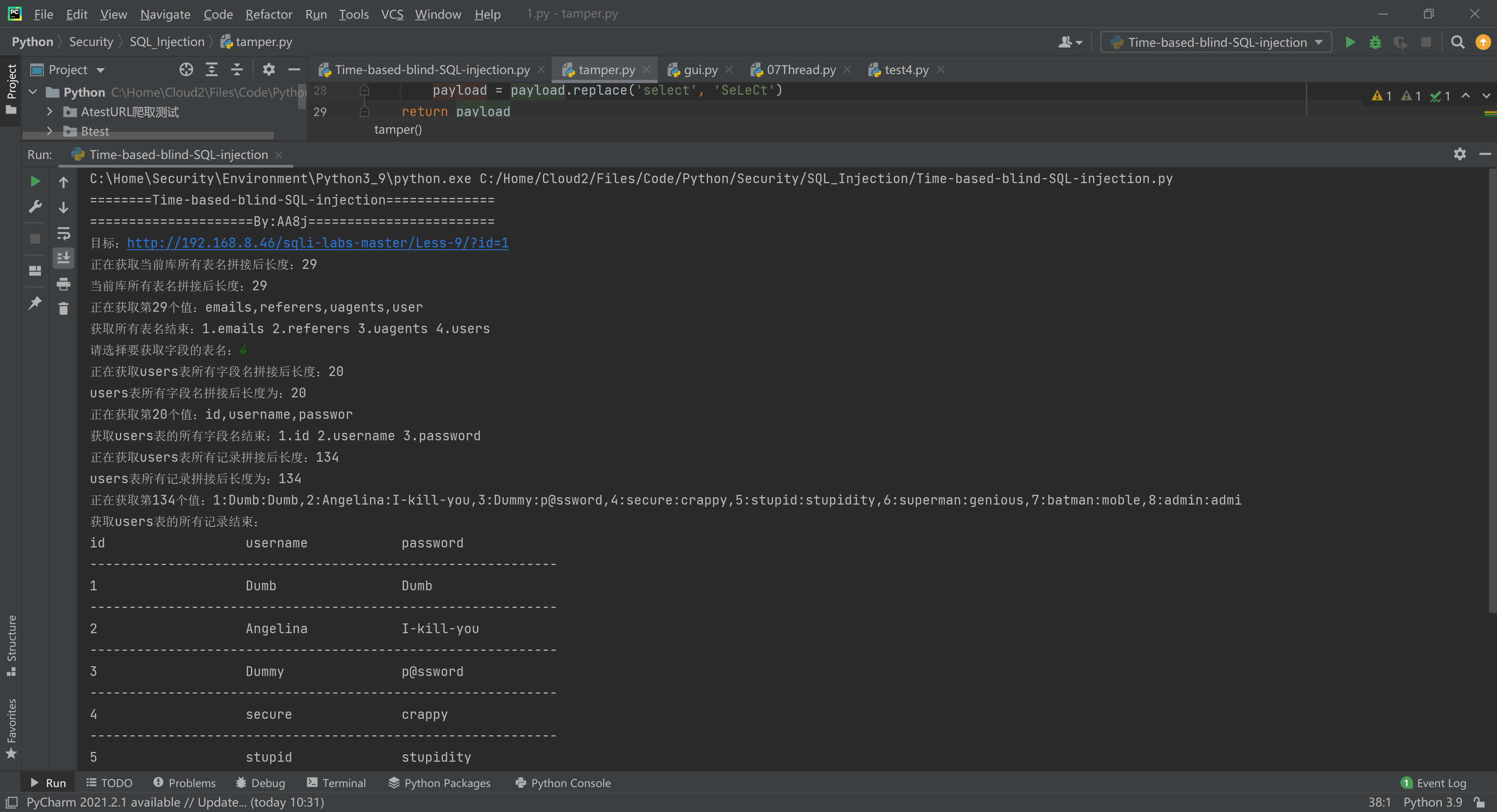
Task: Clear all console output with the trash icon
Action: tap(63, 309)
